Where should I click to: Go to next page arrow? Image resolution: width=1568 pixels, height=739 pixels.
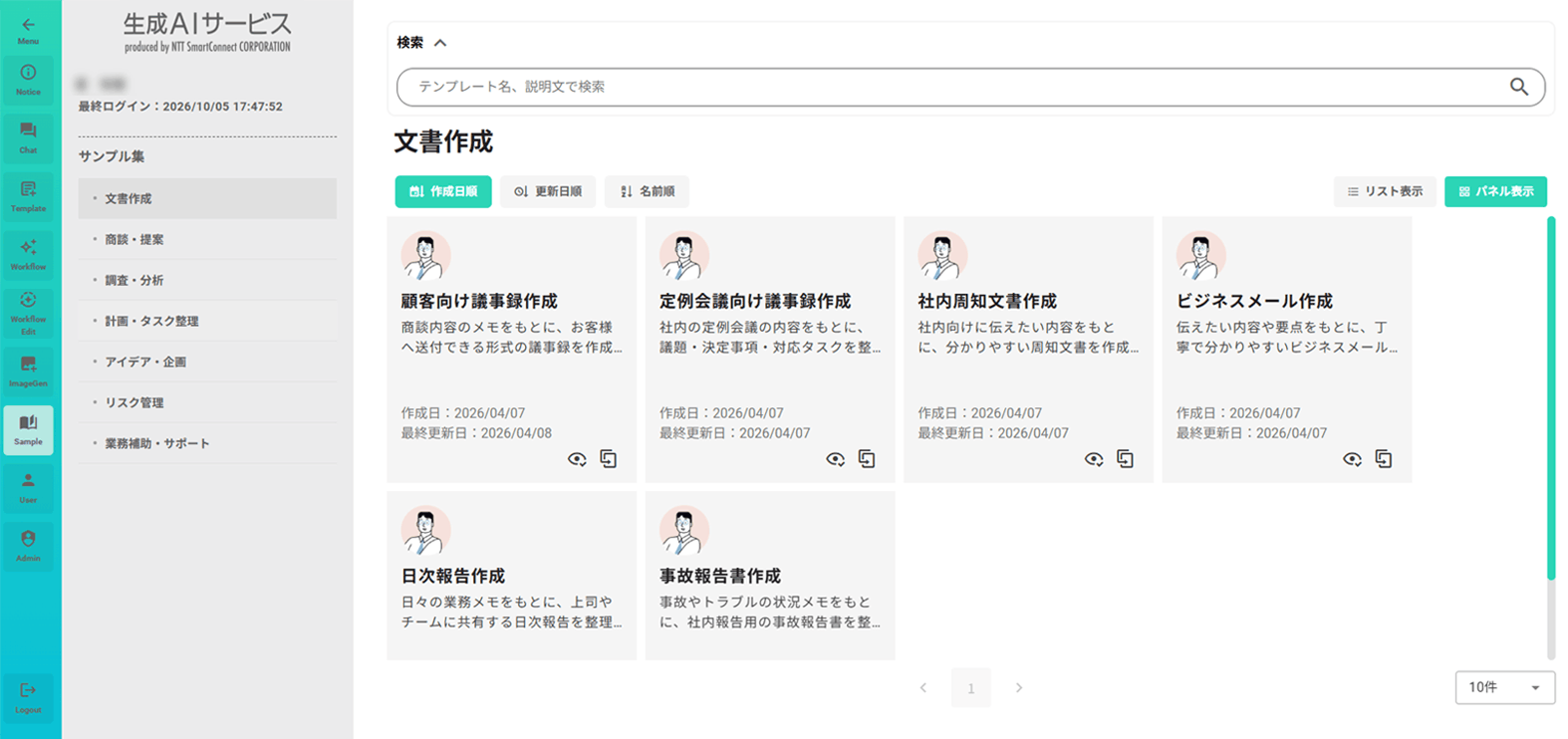1019,687
